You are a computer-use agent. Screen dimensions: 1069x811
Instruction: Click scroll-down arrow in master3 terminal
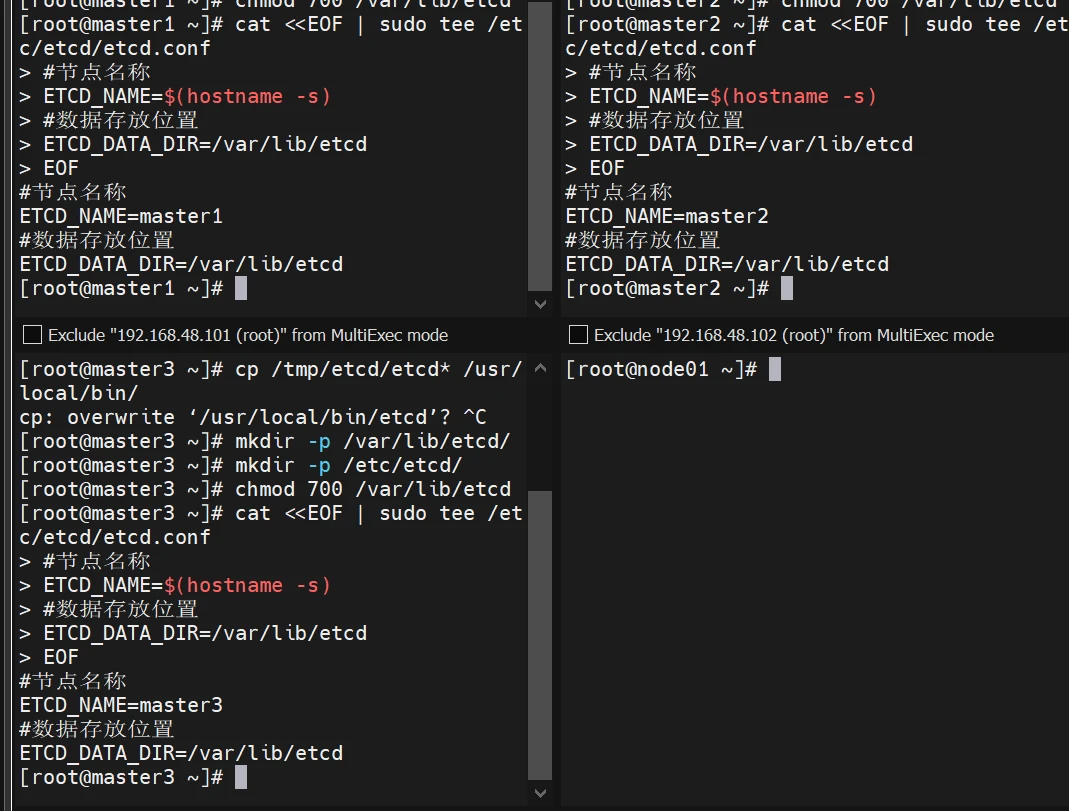540,793
